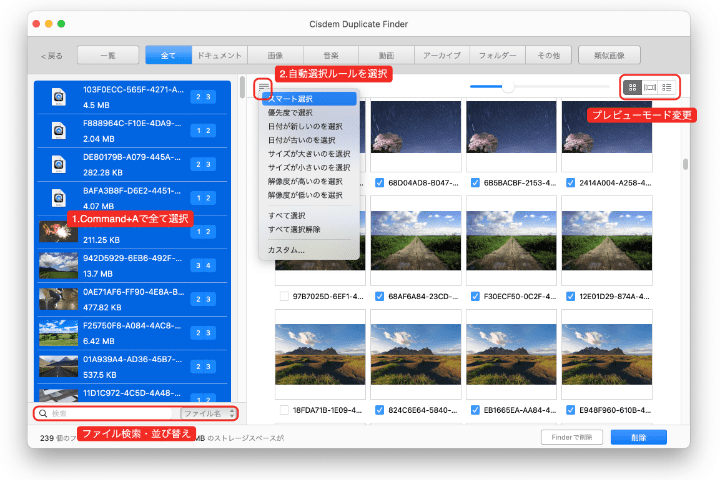Switch to grid thumbnail preview mode
Screen dimensions: 720x480
click(x=632, y=88)
